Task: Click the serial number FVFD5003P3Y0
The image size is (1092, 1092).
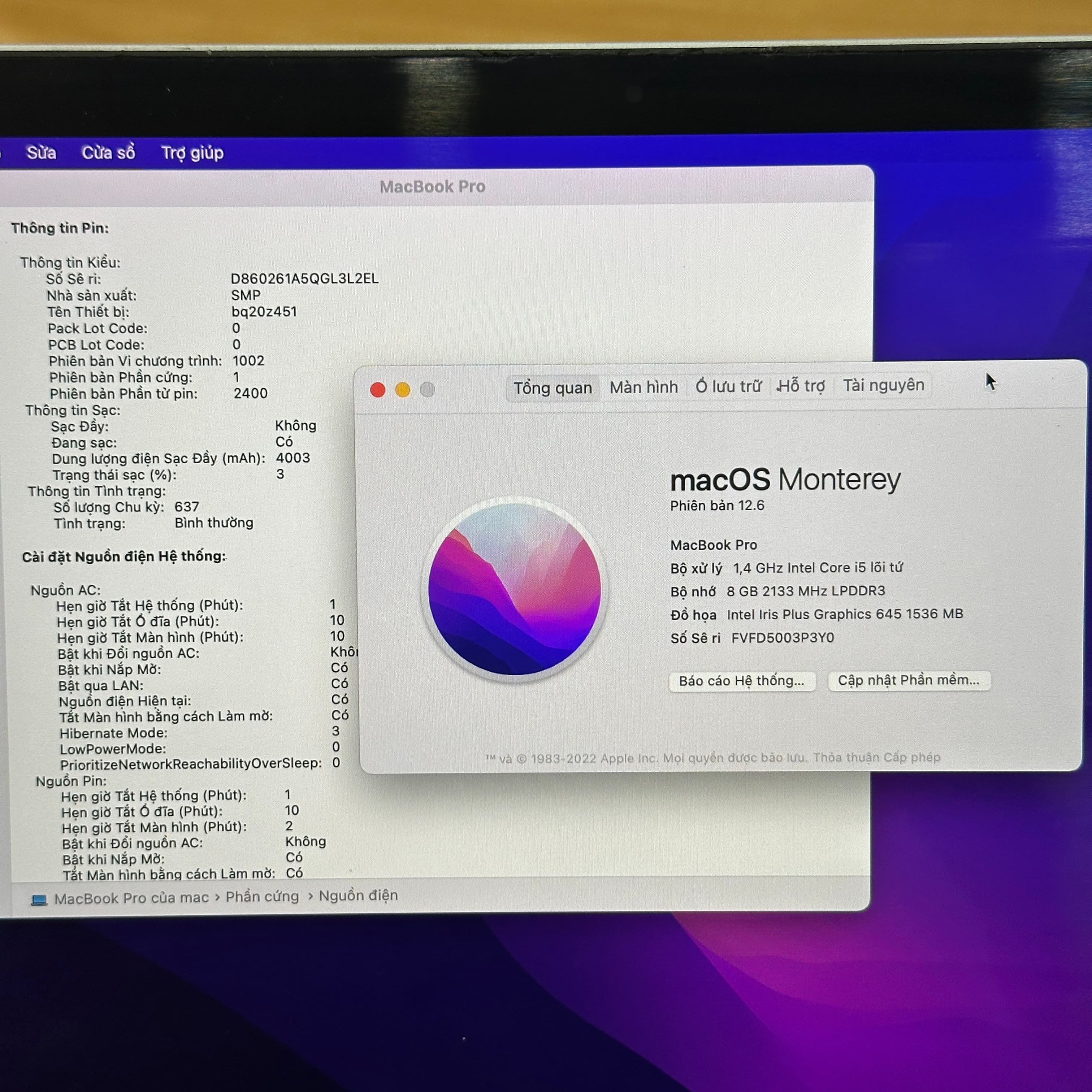Action: pyautogui.click(x=782, y=638)
